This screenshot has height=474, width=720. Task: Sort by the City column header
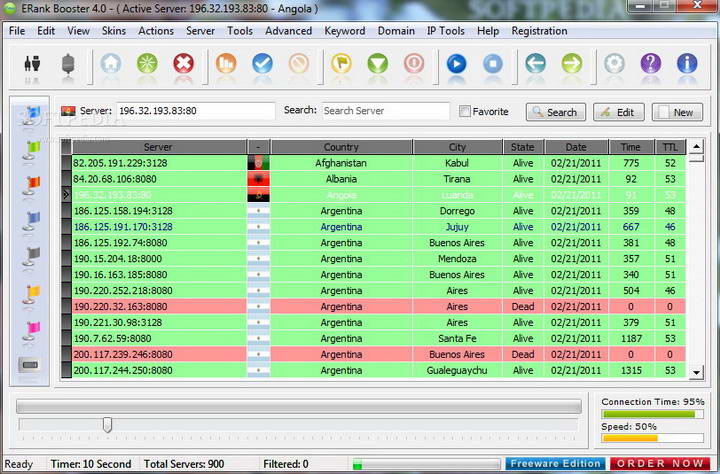(x=457, y=147)
